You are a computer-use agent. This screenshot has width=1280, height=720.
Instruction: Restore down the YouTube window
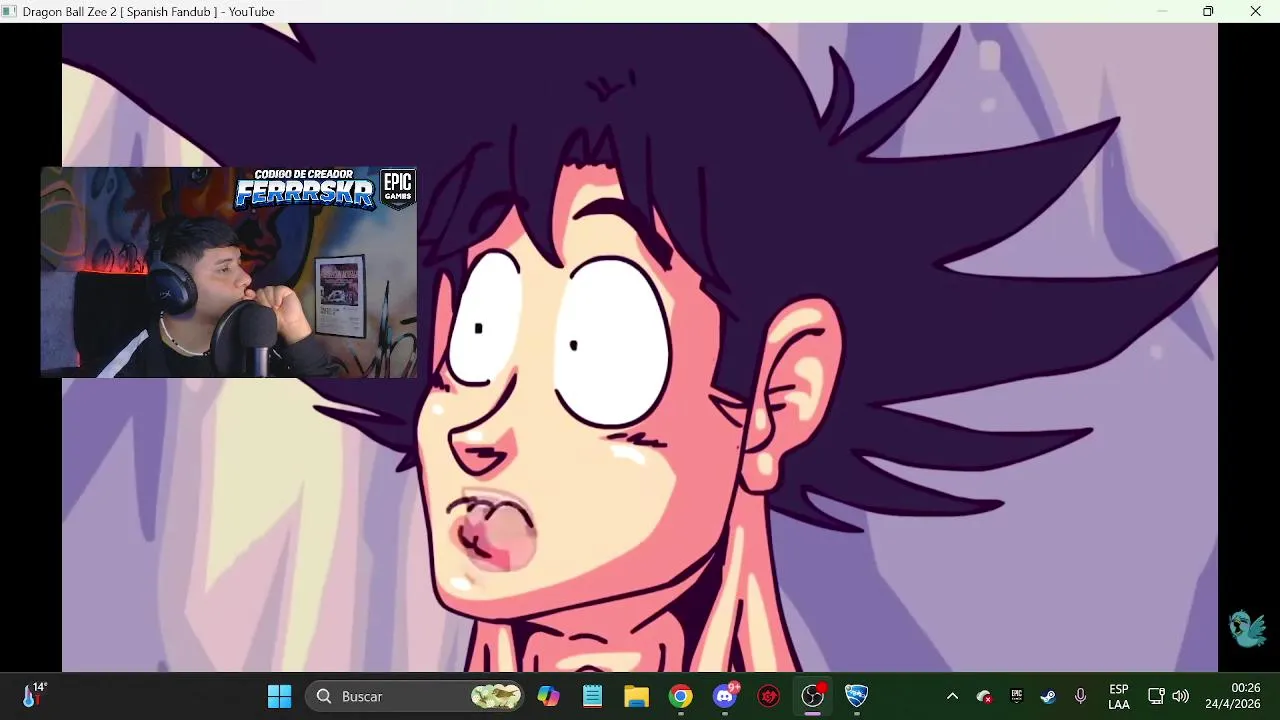(x=1208, y=11)
